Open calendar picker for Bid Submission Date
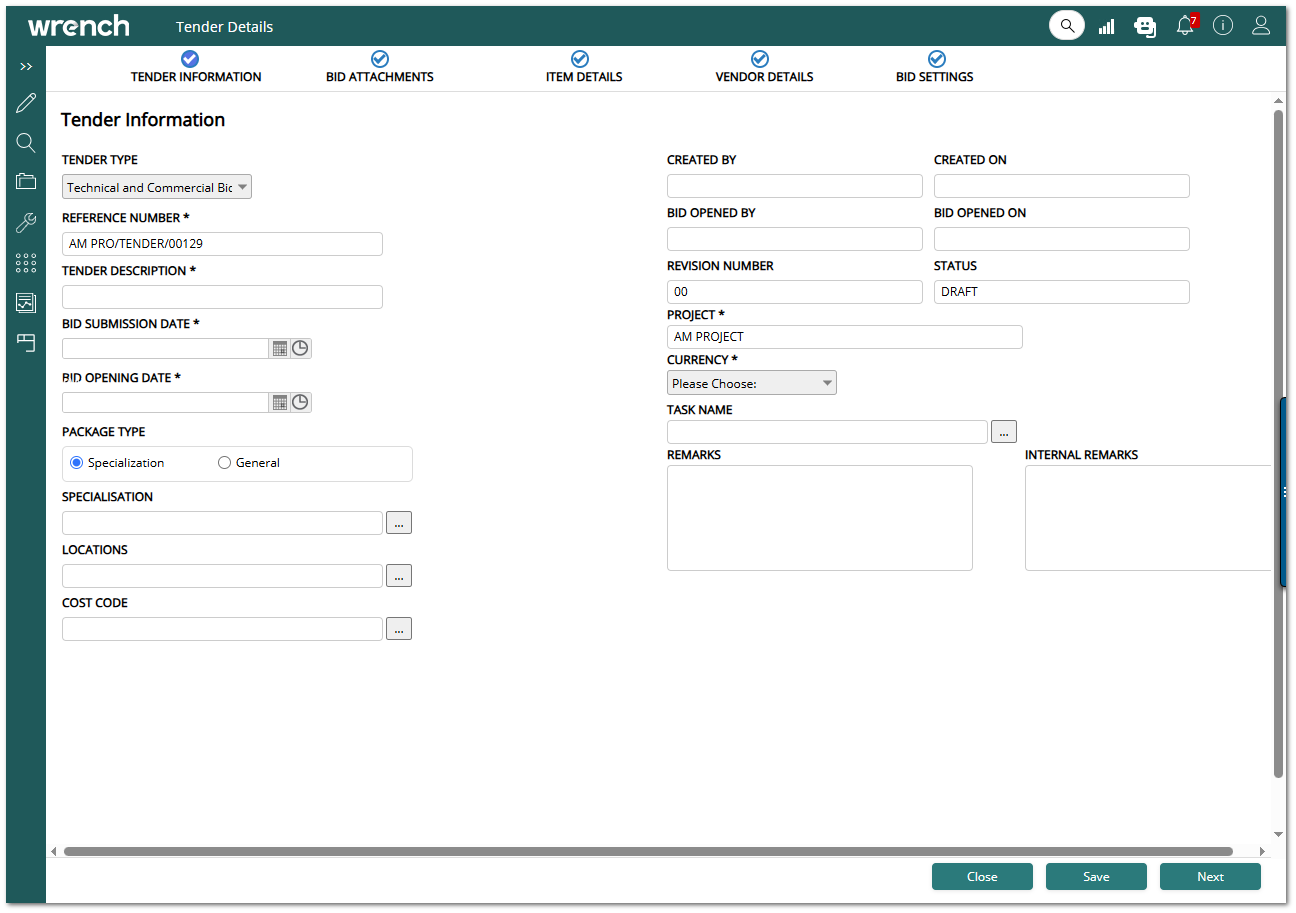 pos(280,349)
